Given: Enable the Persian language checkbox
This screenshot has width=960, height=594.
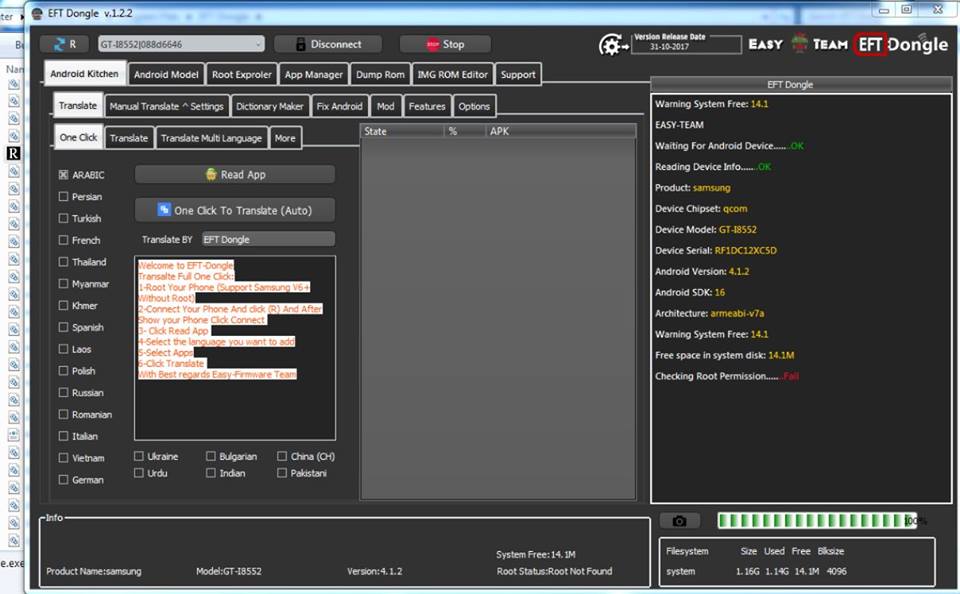Looking at the screenshot, I should tap(63, 196).
